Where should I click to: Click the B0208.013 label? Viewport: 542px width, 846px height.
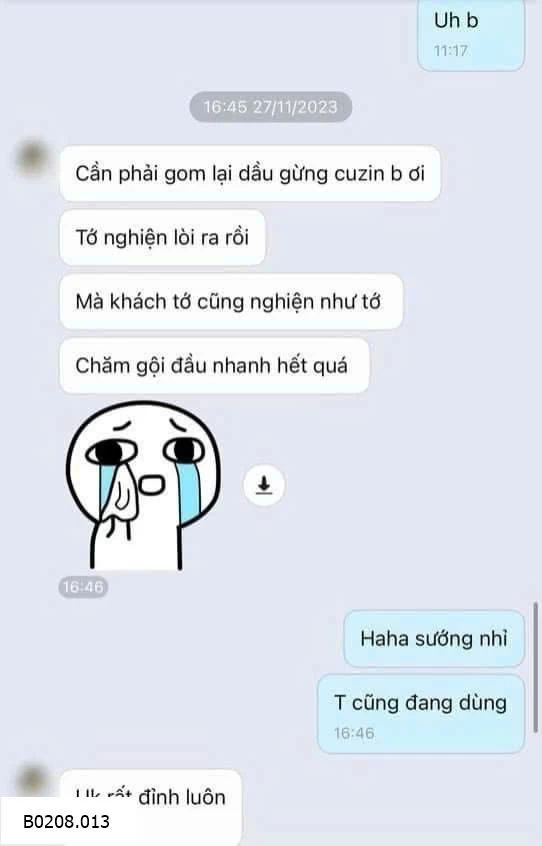click(66, 822)
